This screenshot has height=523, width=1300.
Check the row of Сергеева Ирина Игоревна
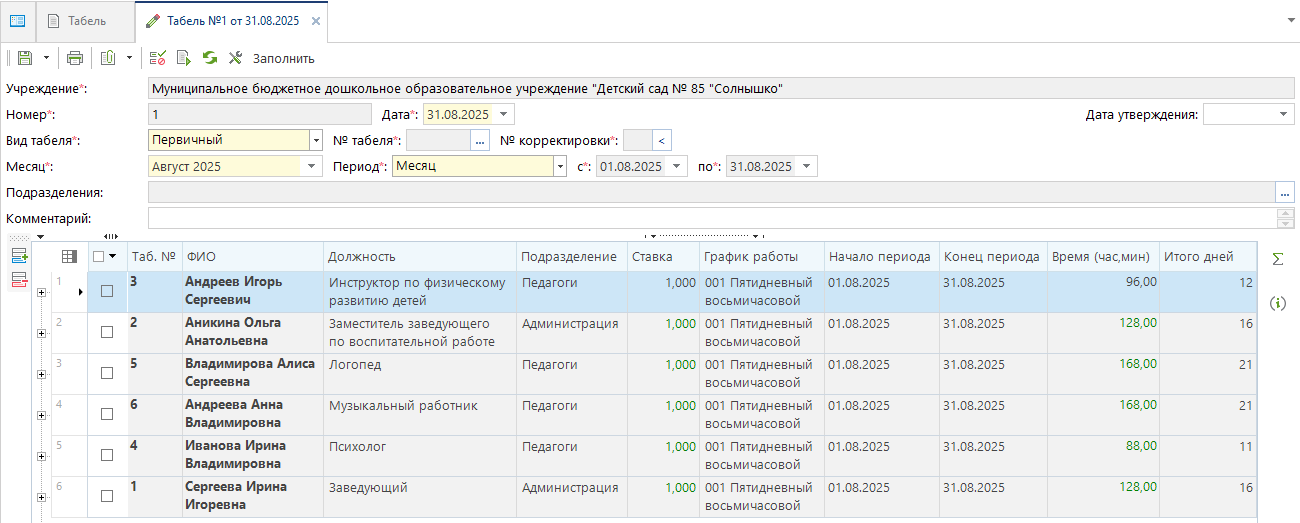[x=107, y=496]
